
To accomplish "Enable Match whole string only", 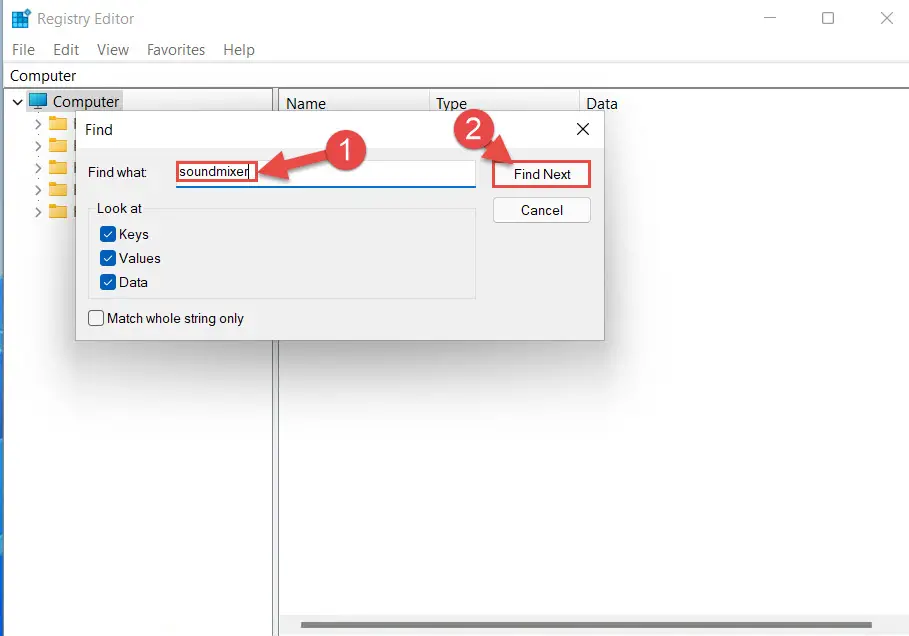I will coord(96,318).
